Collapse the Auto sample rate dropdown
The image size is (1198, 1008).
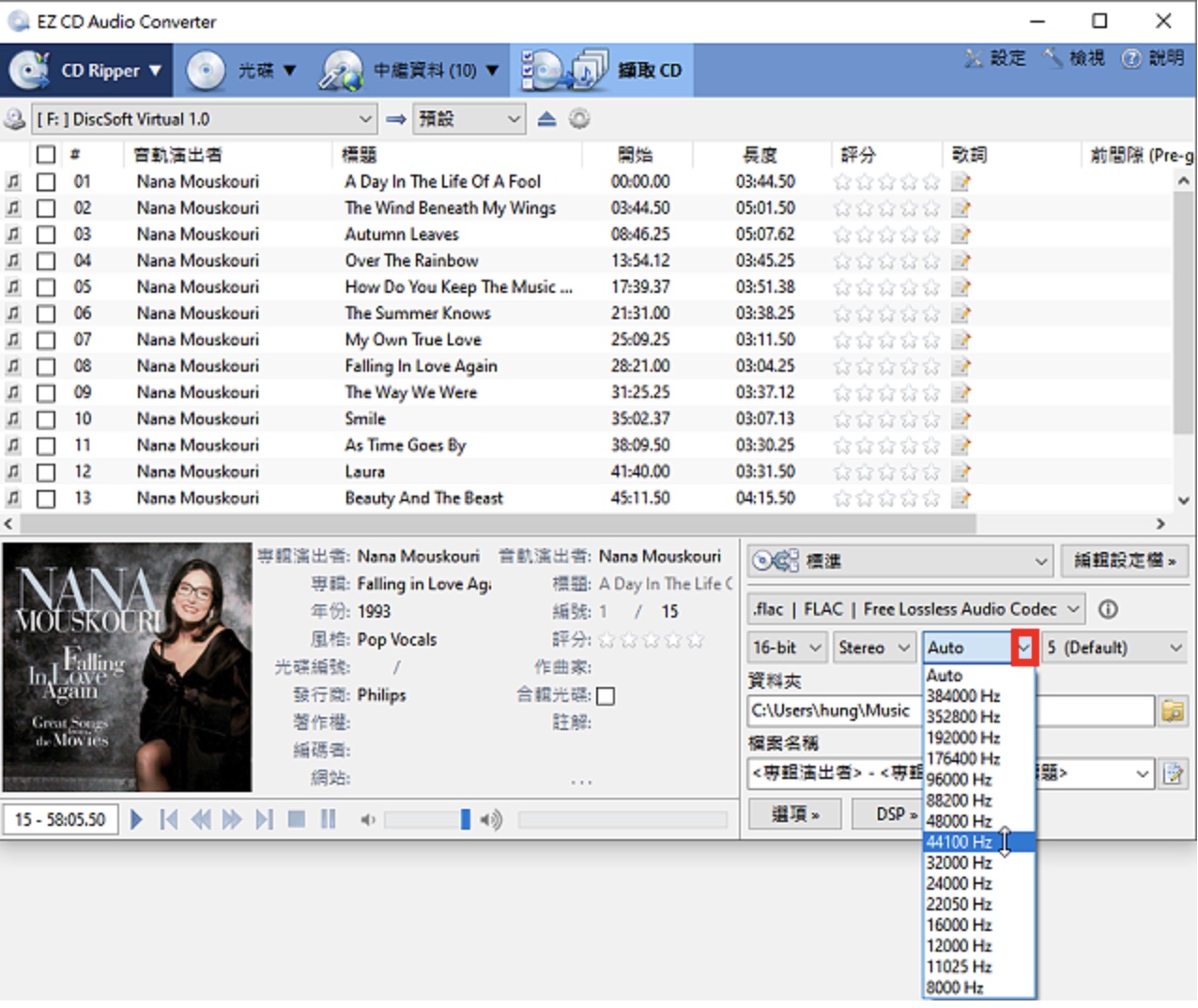[1024, 648]
